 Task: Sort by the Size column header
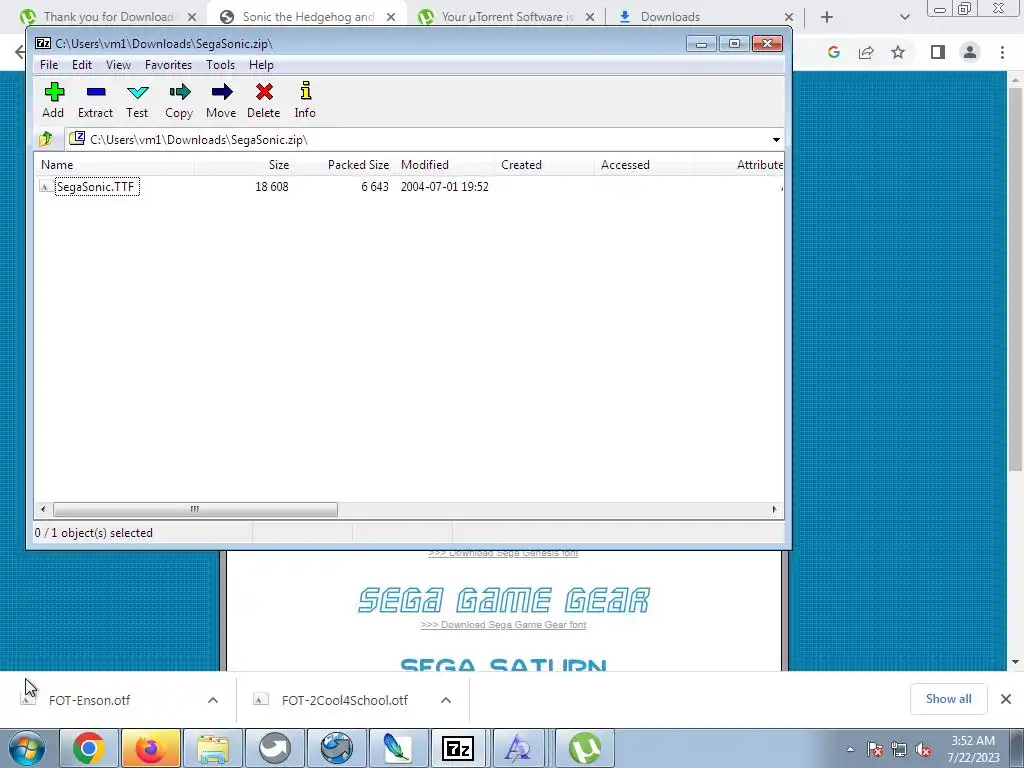(244, 165)
